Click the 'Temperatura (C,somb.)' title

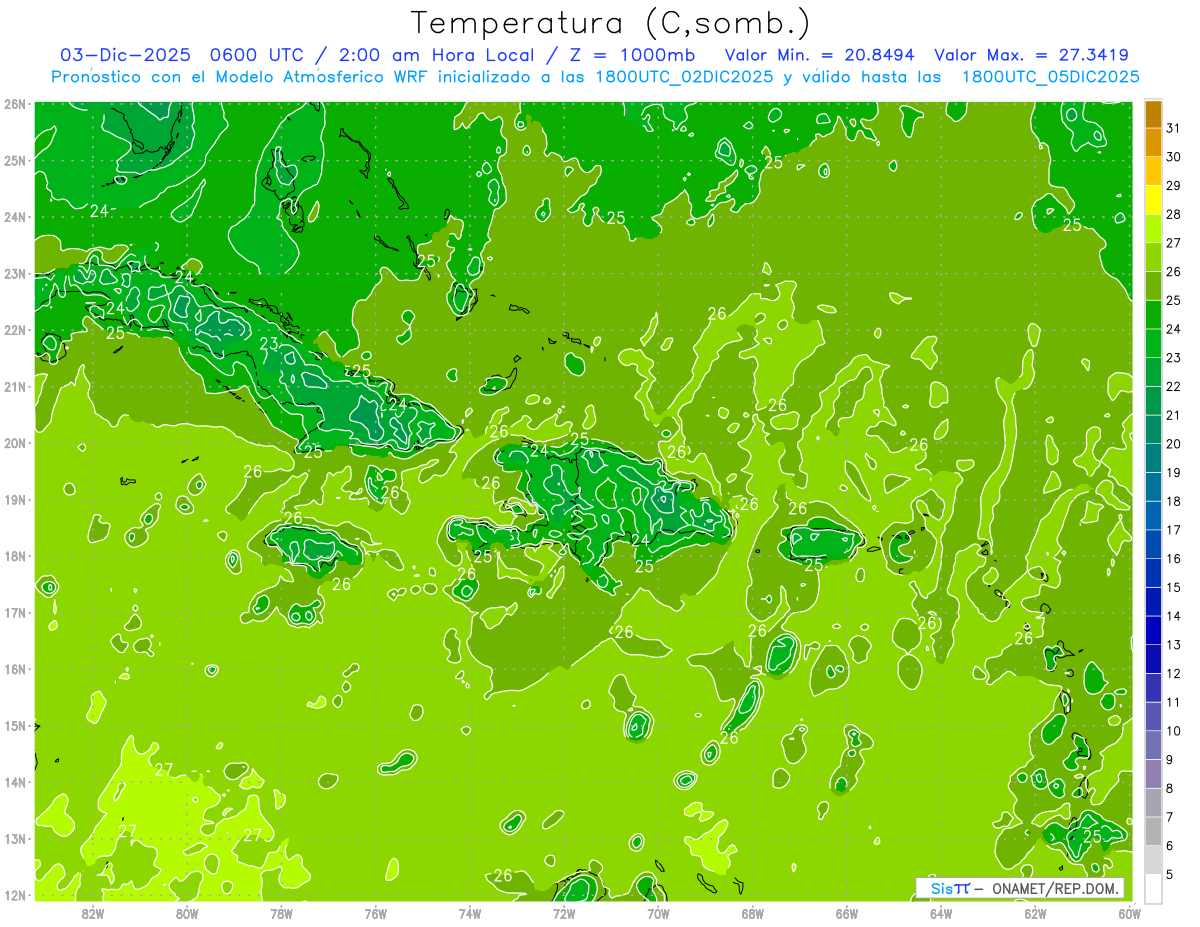611,23
